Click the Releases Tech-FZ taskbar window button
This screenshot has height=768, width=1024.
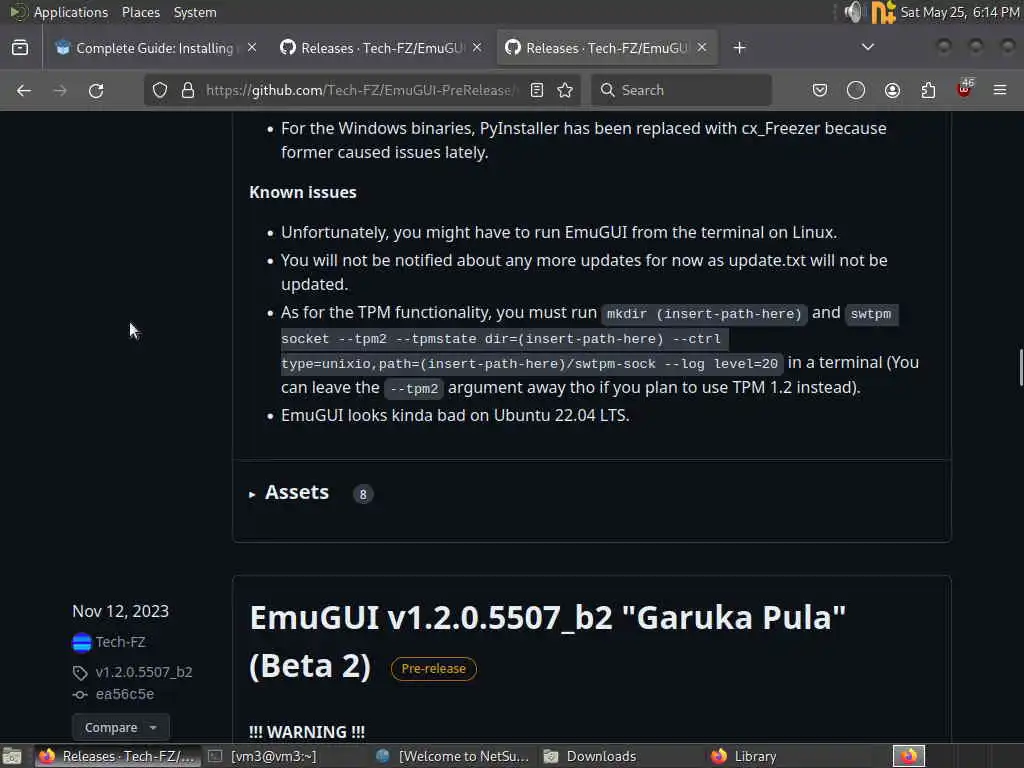(118, 756)
